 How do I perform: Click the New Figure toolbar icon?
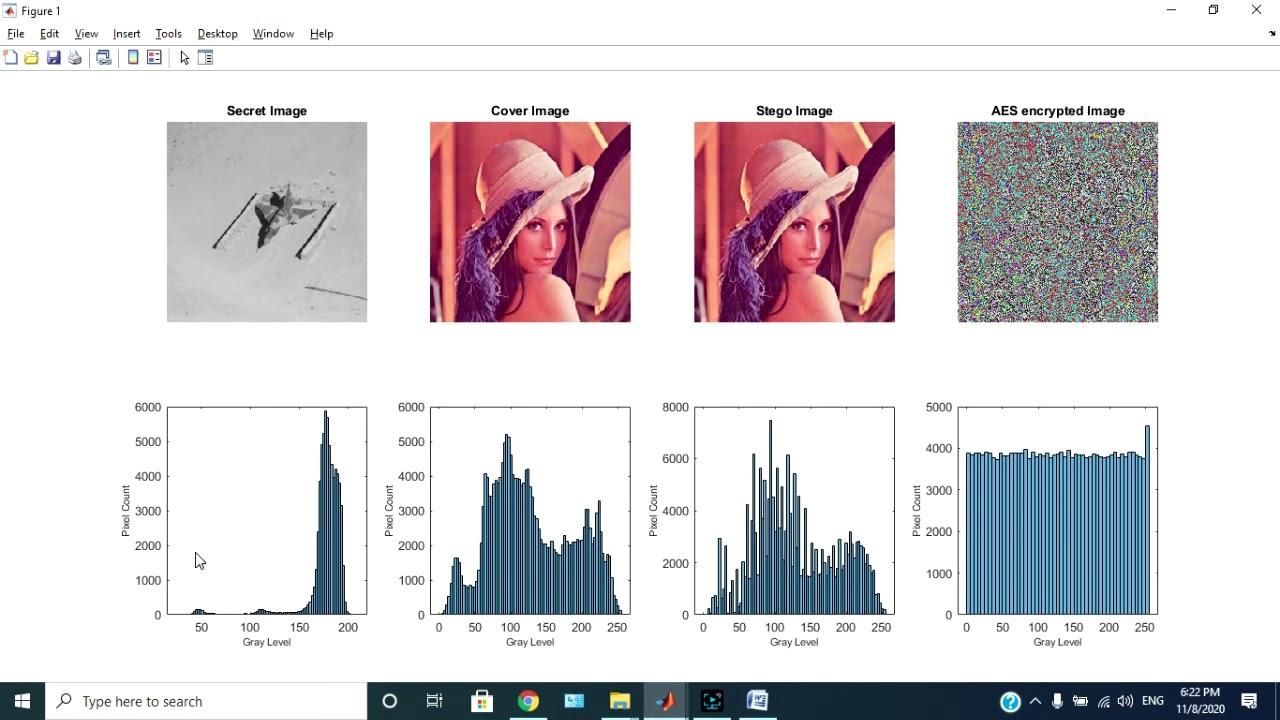pyautogui.click(x=10, y=58)
